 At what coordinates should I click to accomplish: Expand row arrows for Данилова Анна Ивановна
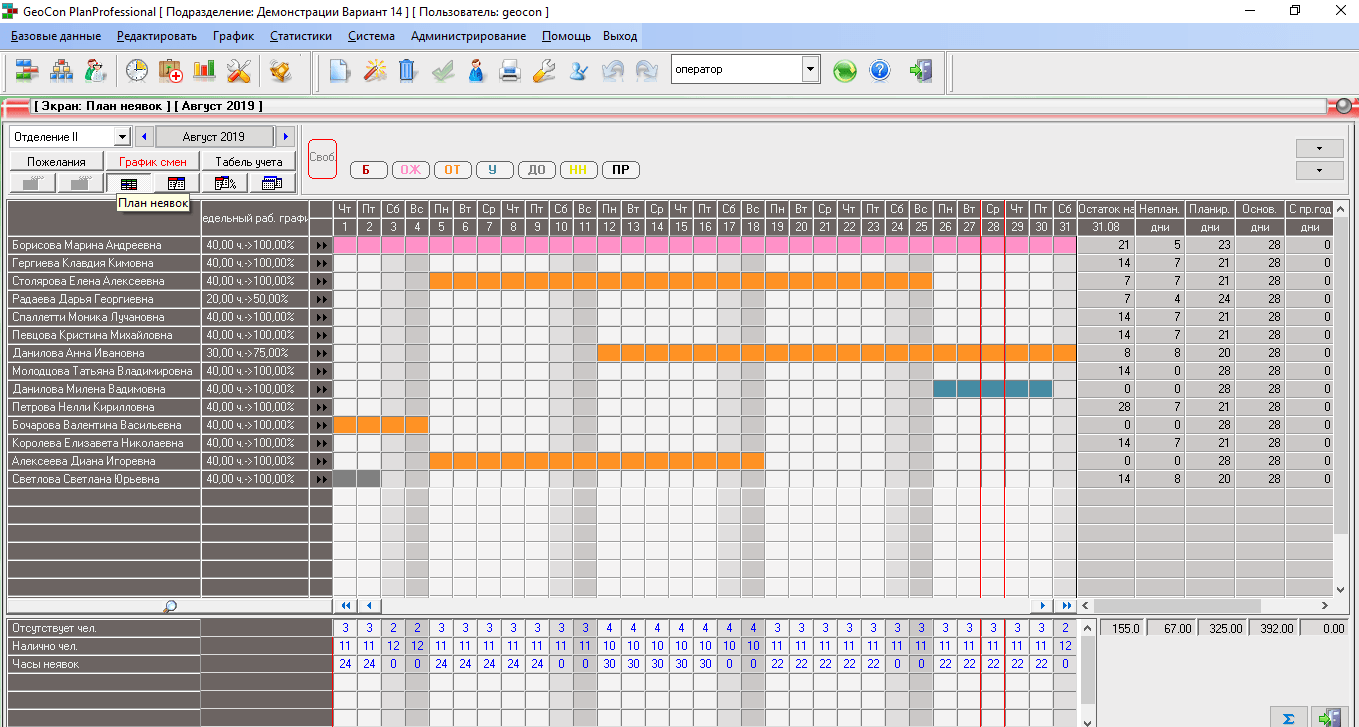pos(321,353)
